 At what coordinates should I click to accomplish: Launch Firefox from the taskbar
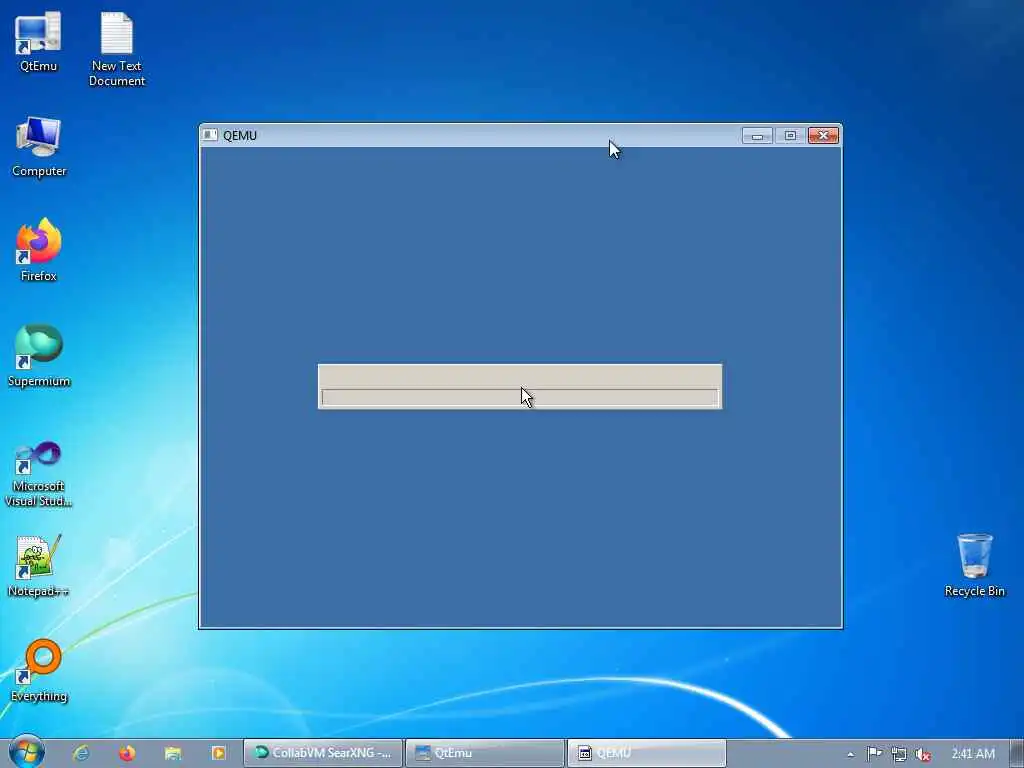click(127, 753)
